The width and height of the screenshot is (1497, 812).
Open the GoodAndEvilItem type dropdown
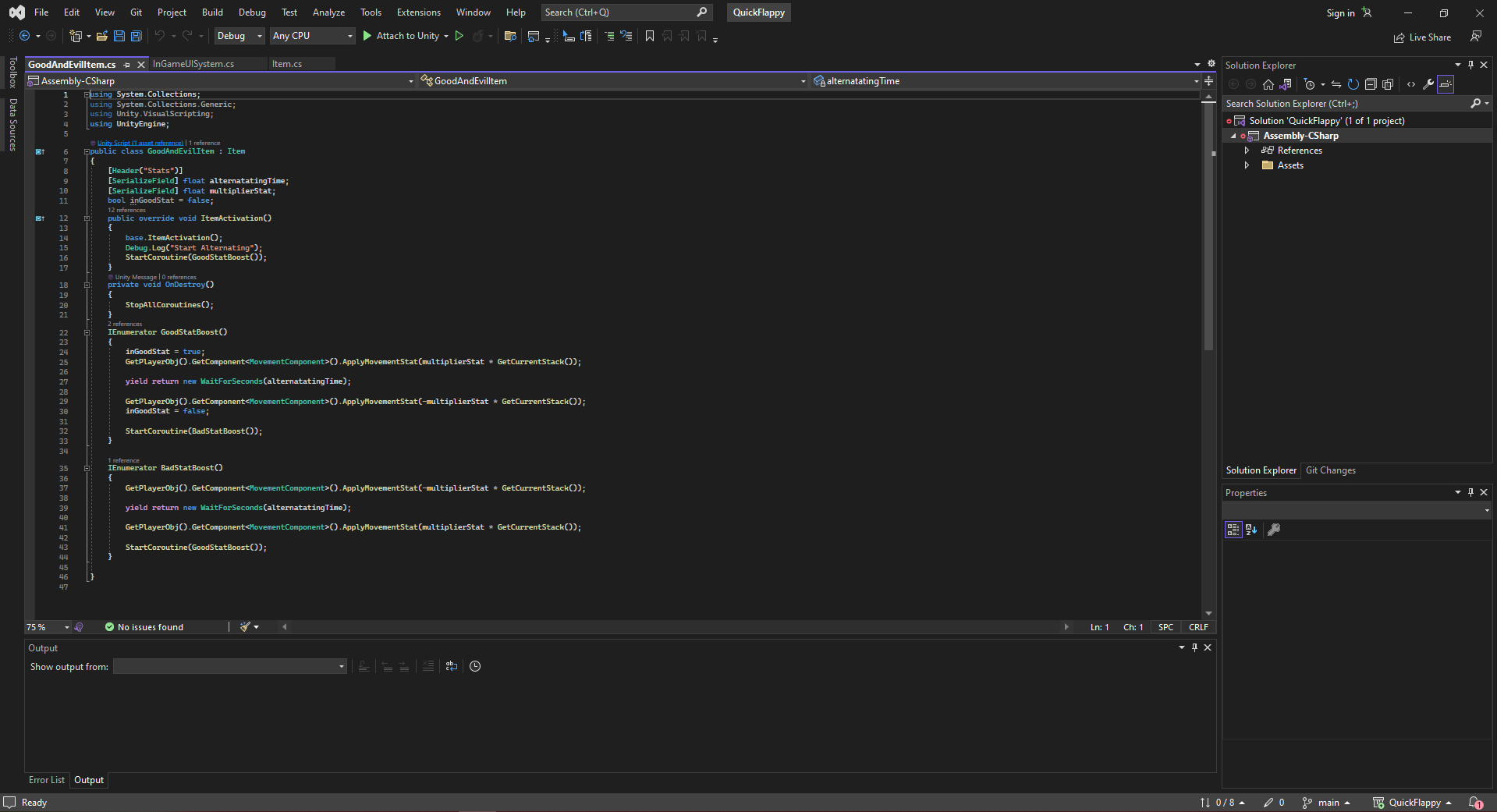(x=612, y=81)
